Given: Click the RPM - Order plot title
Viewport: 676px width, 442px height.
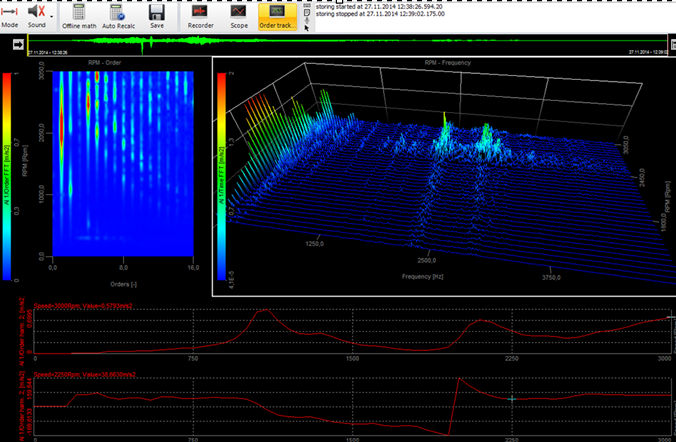Looking at the screenshot, I should (104, 63).
